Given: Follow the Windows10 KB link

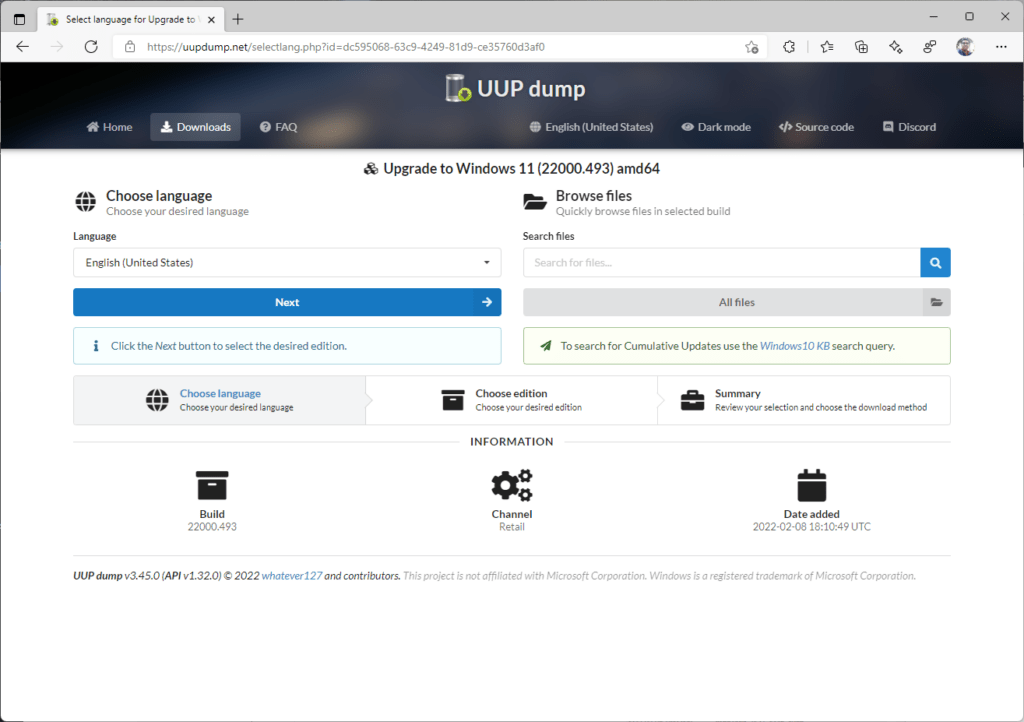Looking at the screenshot, I should (x=792, y=346).
